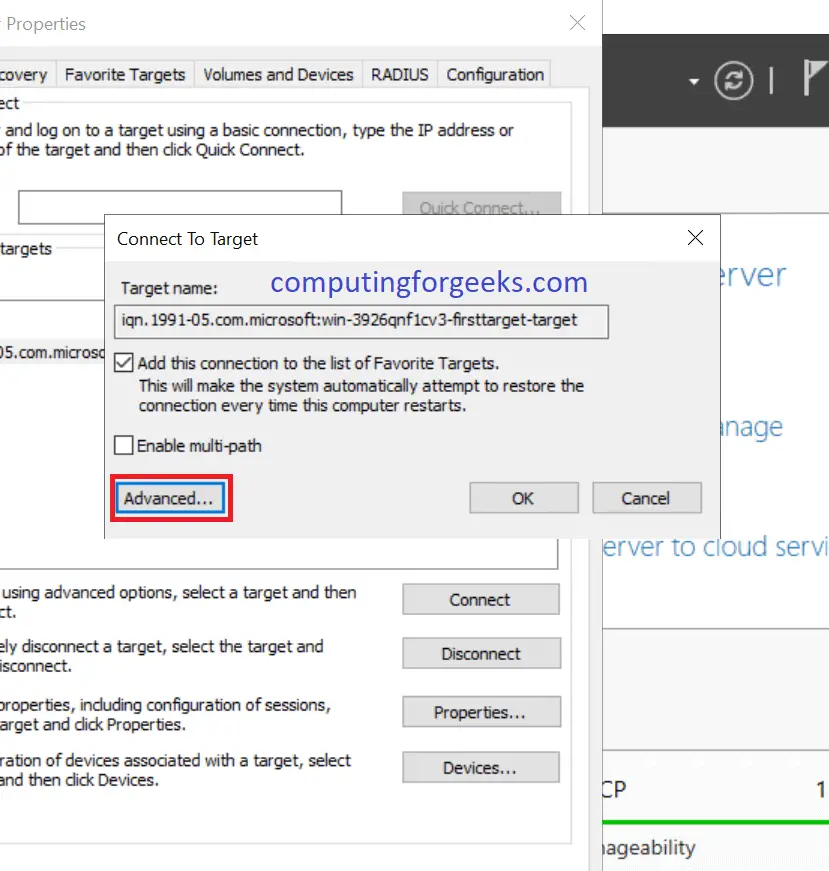Click the Server Manager refresh icon

click(x=733, y=81)
